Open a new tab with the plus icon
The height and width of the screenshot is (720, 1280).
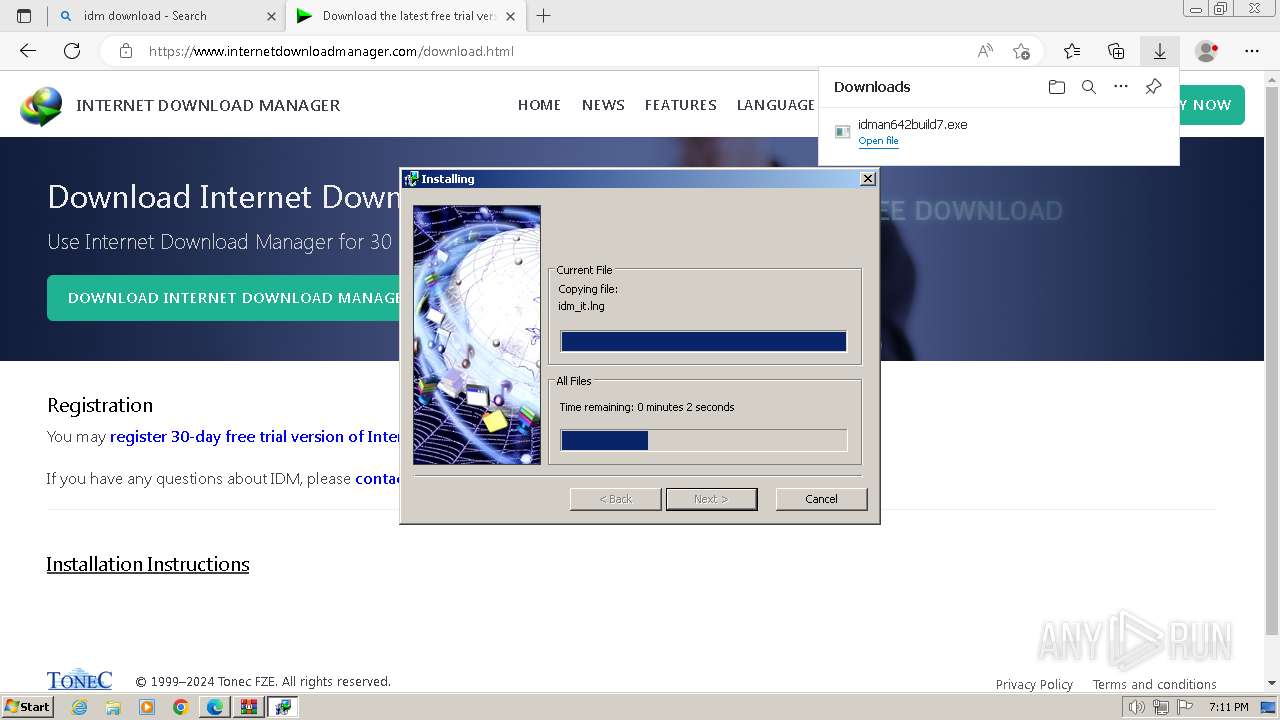543,16
